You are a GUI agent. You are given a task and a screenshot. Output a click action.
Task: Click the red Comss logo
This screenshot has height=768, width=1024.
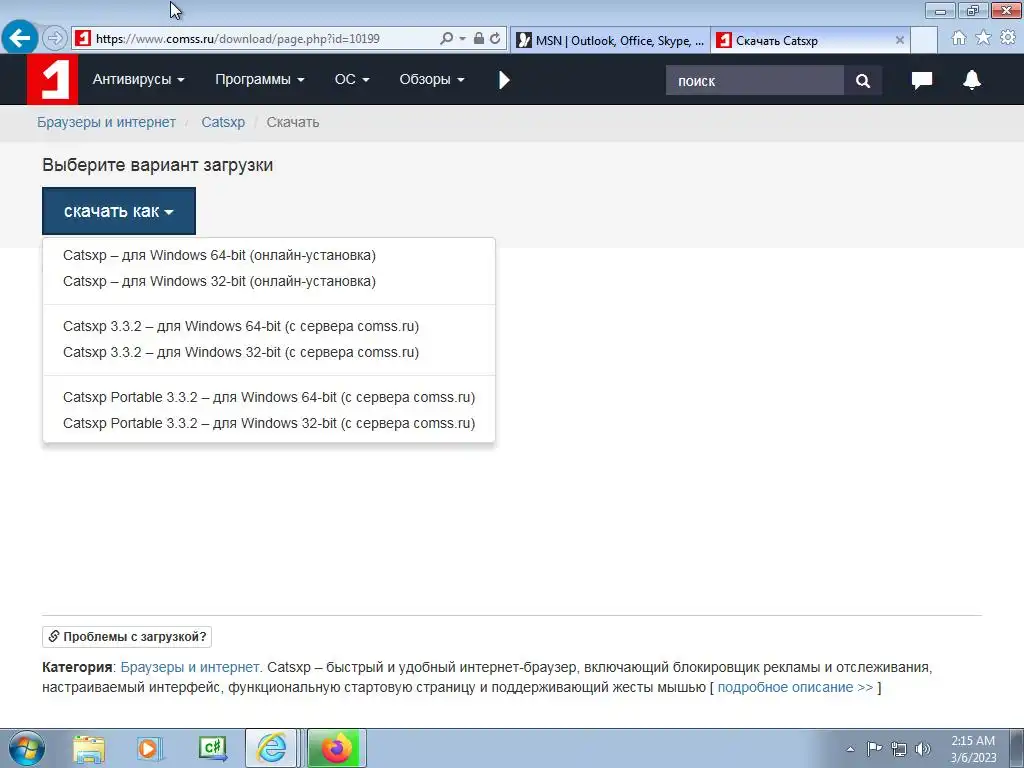52,80
